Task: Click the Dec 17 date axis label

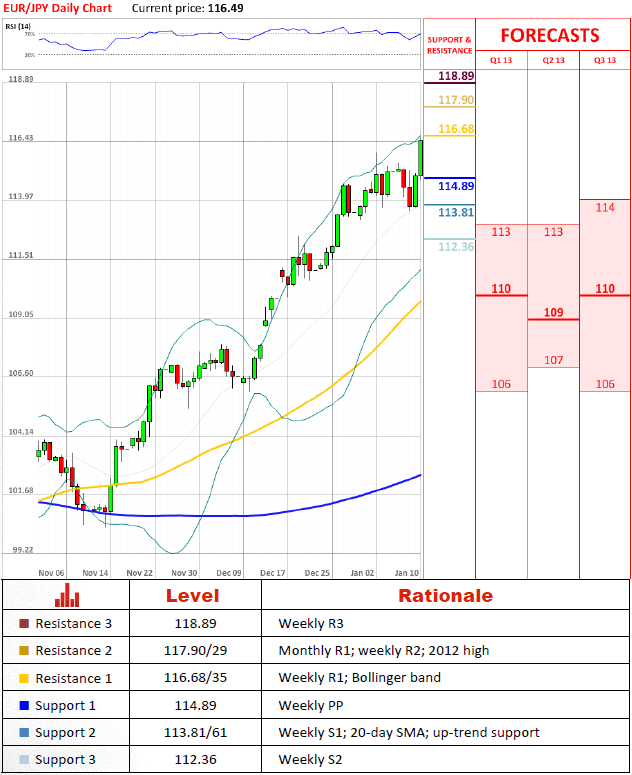Action: tap(273, 573)
